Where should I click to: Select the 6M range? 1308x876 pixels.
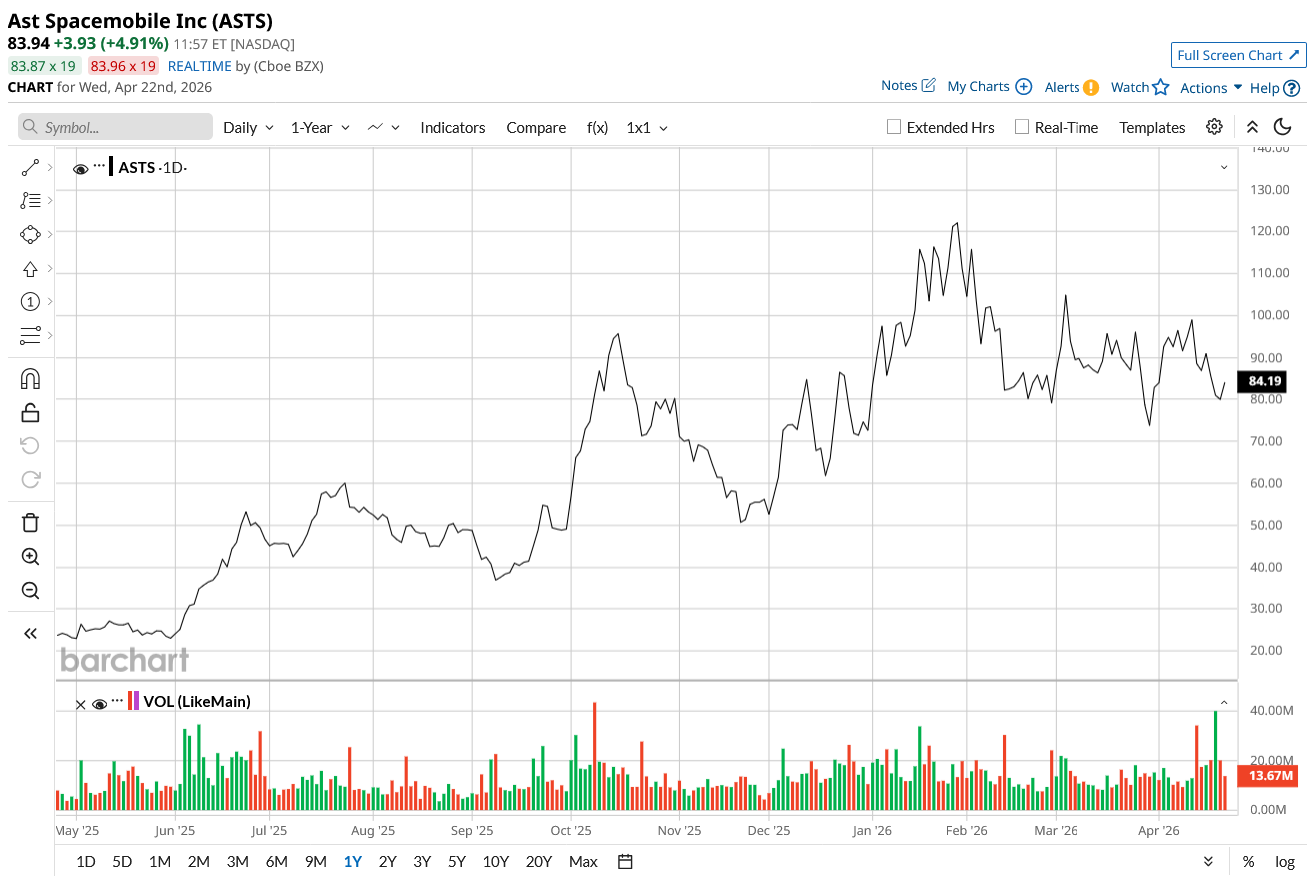coord(276,861)
